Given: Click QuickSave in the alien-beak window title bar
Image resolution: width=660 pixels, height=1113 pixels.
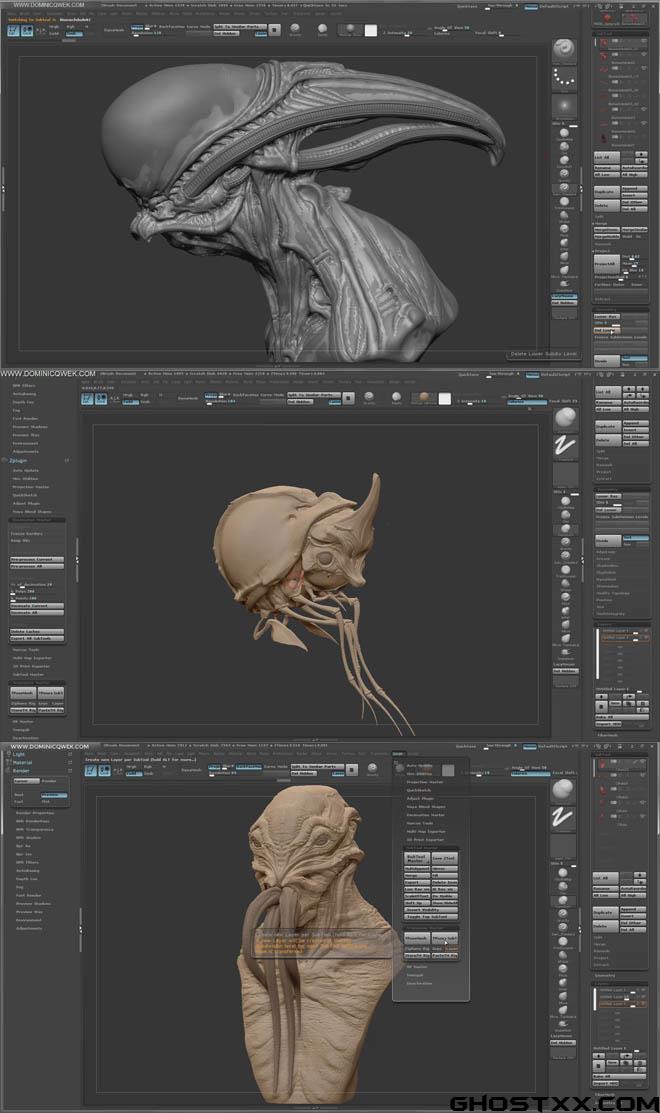Looking at the screenshot, I should coord(468,6).
